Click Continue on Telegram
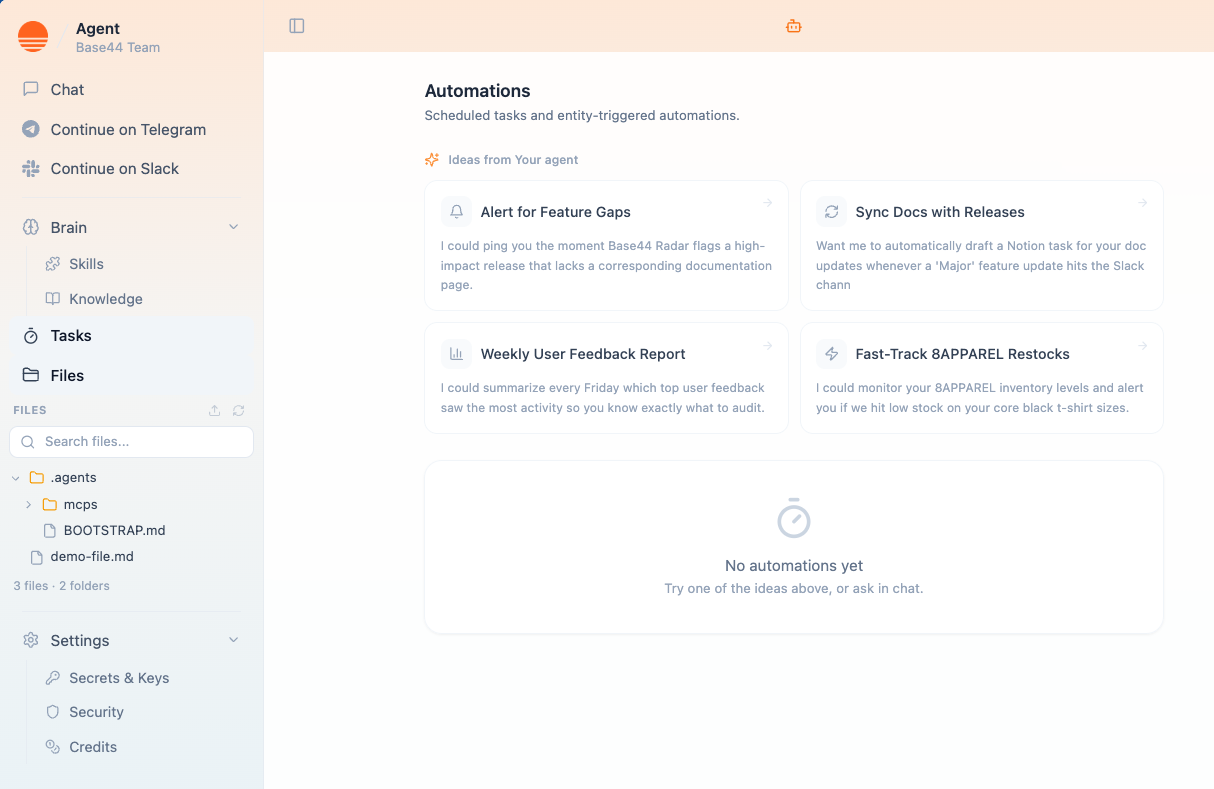 128,129
